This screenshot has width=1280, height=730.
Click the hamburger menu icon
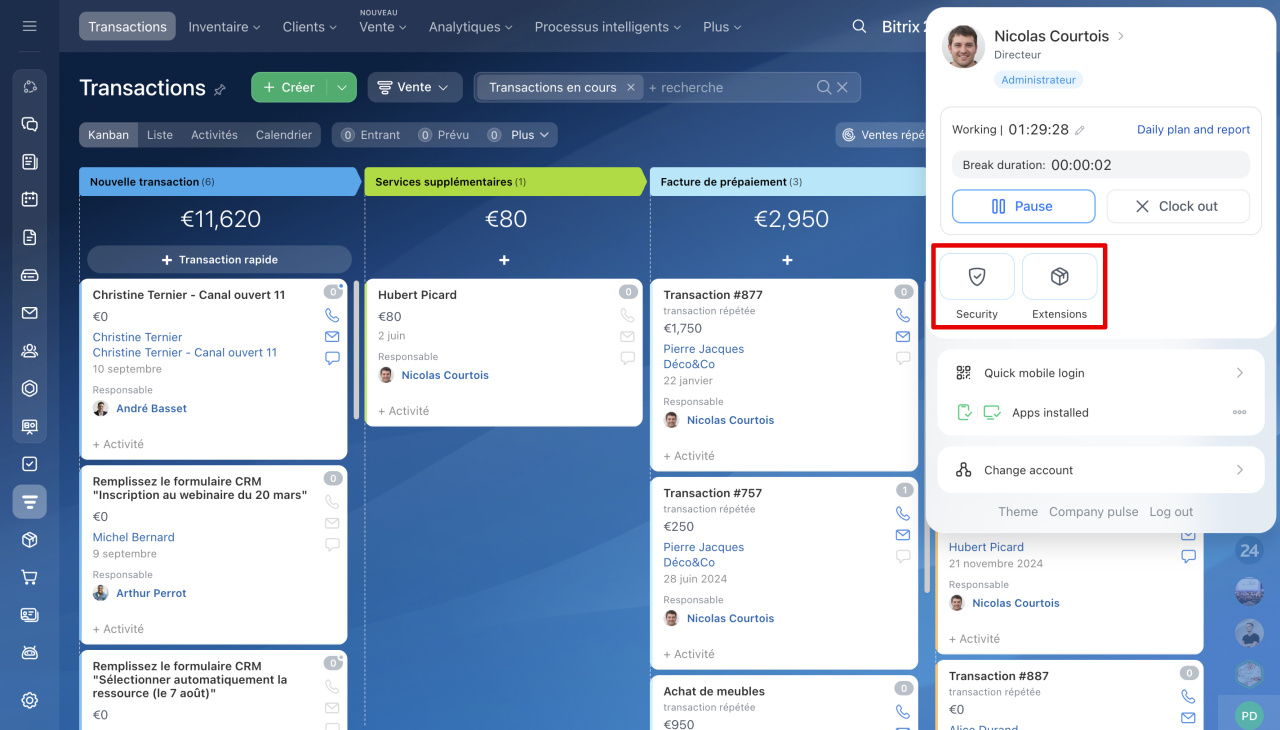[29, 26]
